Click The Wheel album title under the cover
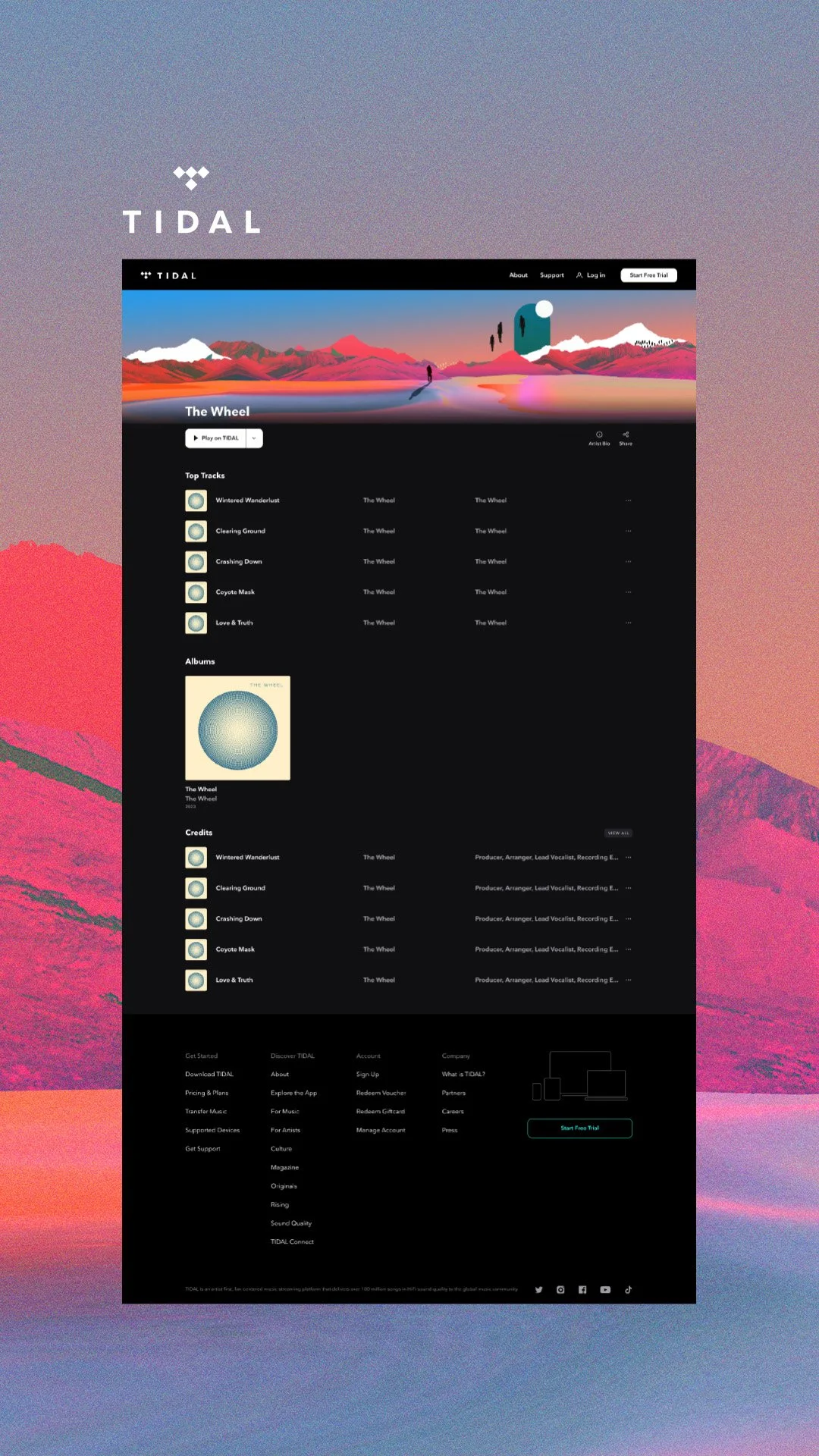This screenshot has width=819, height=1456. point(201,789)
